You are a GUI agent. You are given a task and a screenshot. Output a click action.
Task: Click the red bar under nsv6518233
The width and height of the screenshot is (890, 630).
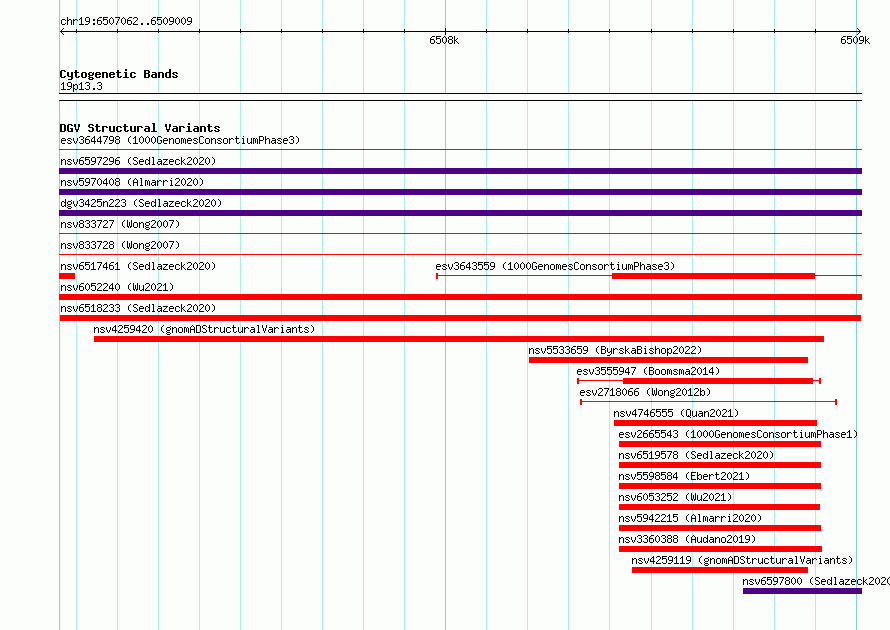tap(460, 318)
